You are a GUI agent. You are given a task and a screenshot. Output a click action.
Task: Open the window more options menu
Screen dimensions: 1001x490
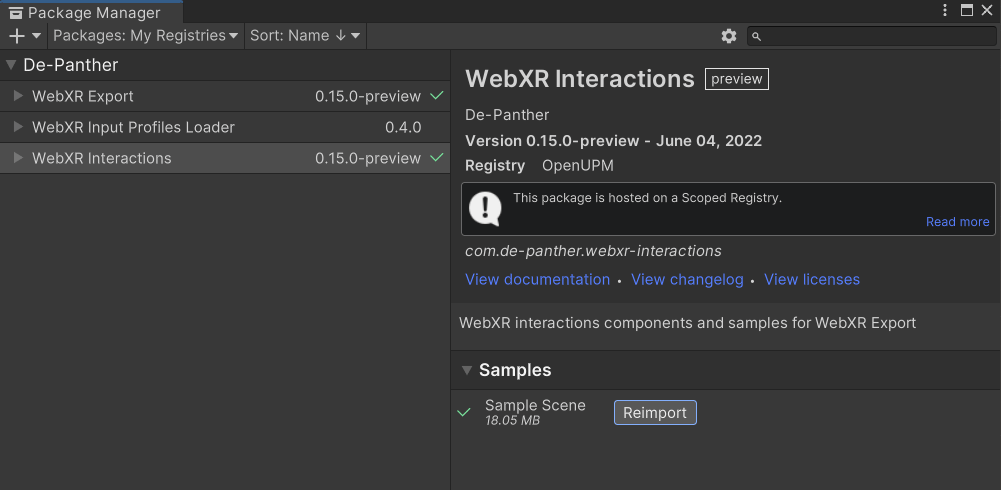945,10
